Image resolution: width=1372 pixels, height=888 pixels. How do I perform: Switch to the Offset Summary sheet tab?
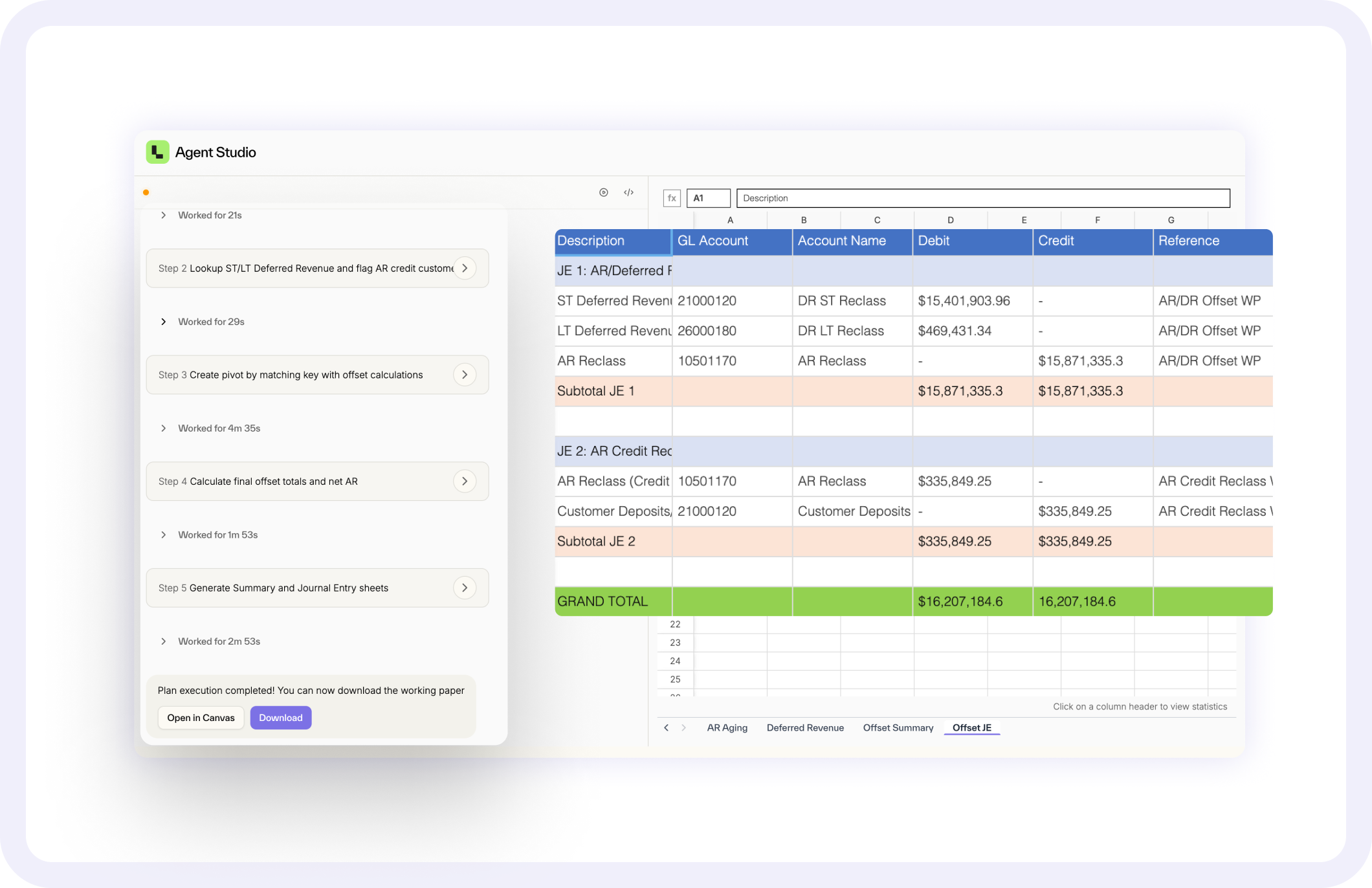click(898, 727)
